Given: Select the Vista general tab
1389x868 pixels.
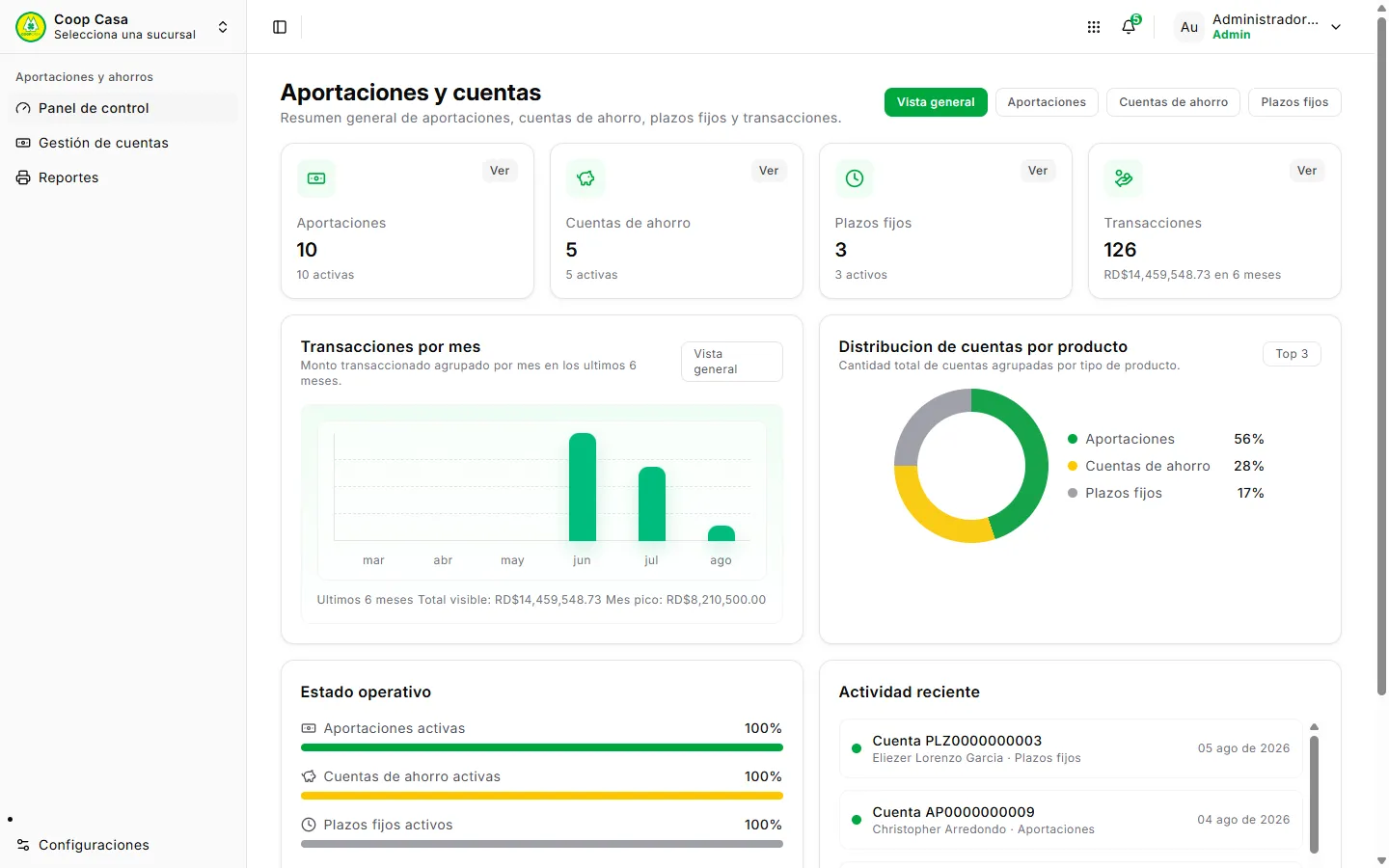Looking at the screenshot, I should coord(936,102).
